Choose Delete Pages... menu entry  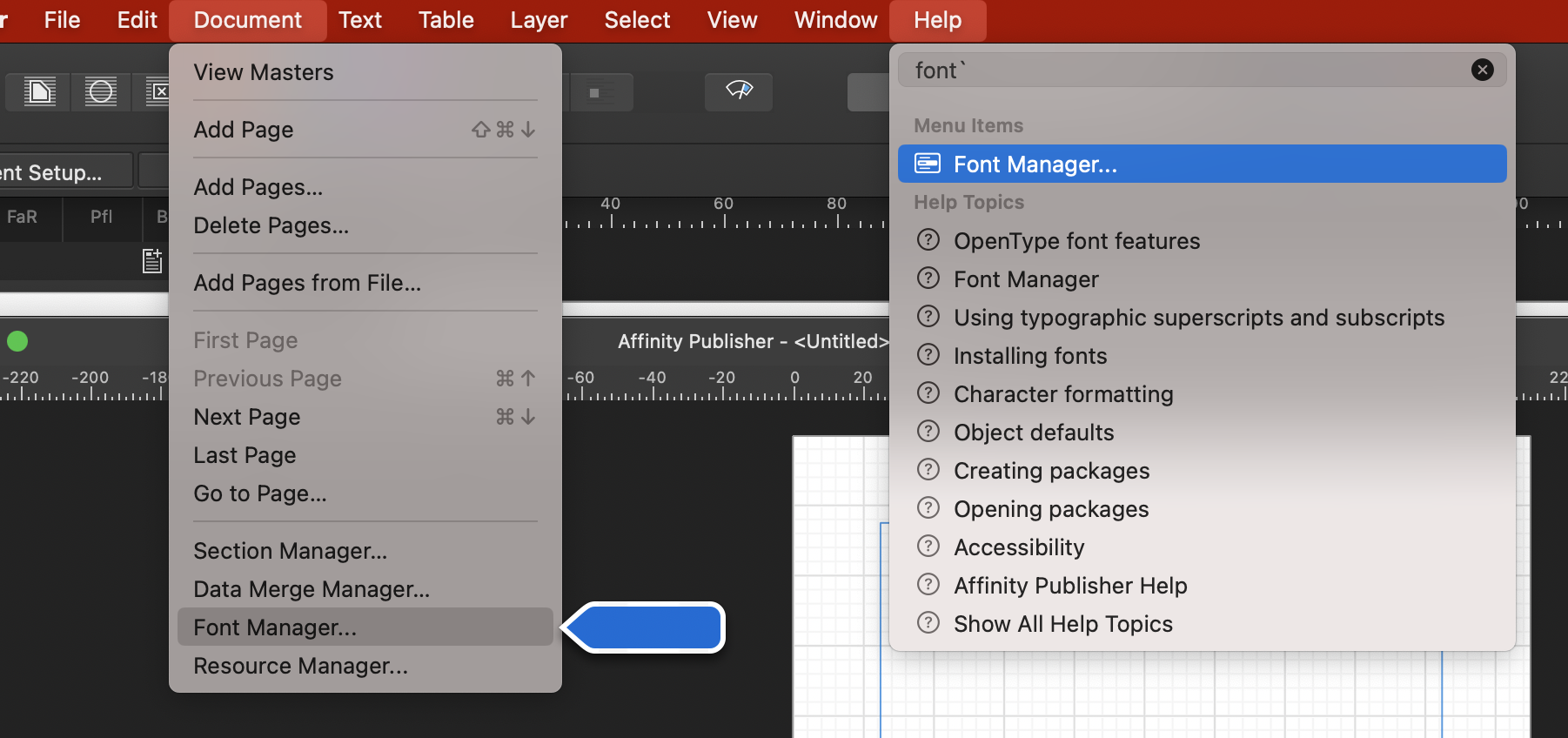[x=365, y=225]
